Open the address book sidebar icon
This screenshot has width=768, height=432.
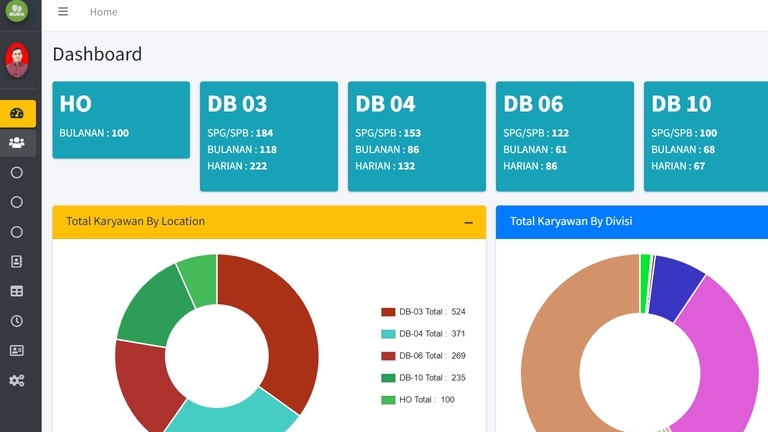tap(17, 262)
